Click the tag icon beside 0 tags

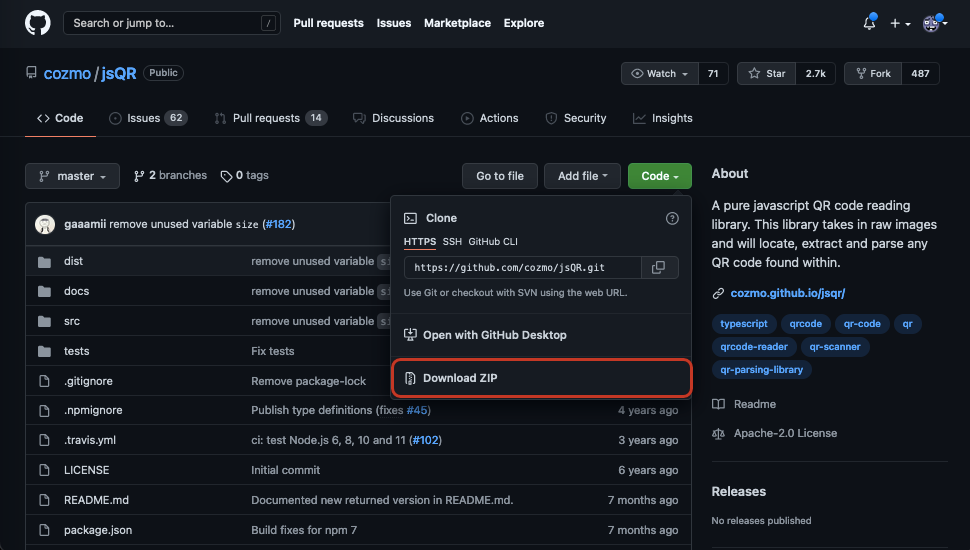click(226, 176)
